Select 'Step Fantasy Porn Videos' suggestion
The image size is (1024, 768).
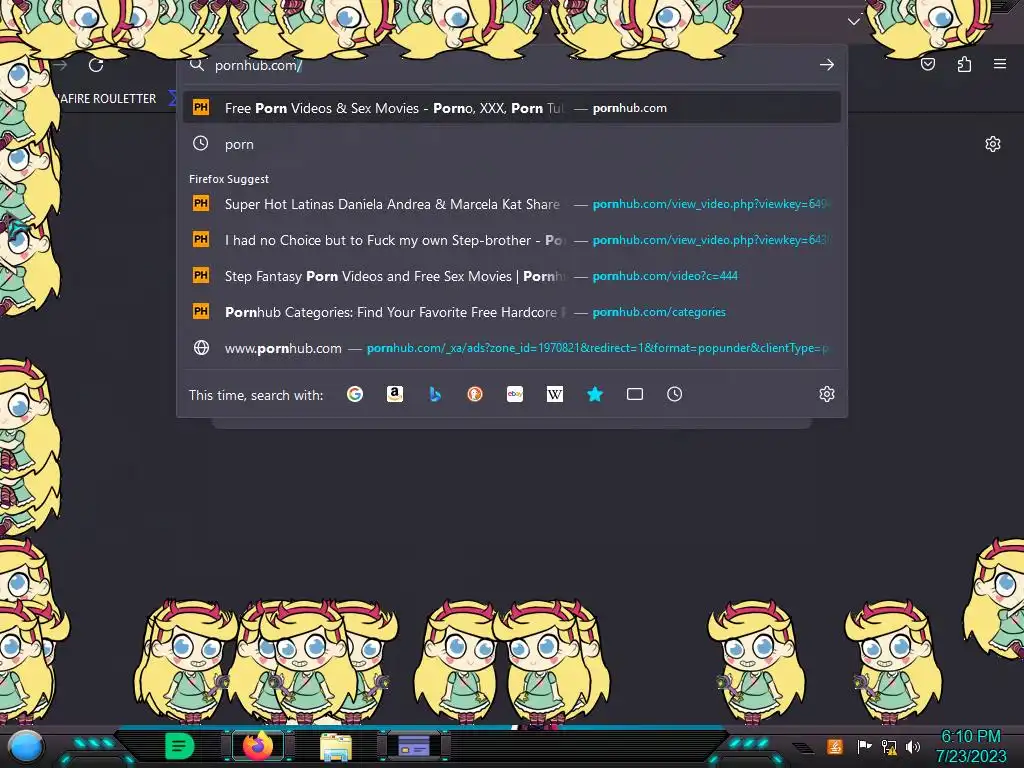[x=512, y=276]
